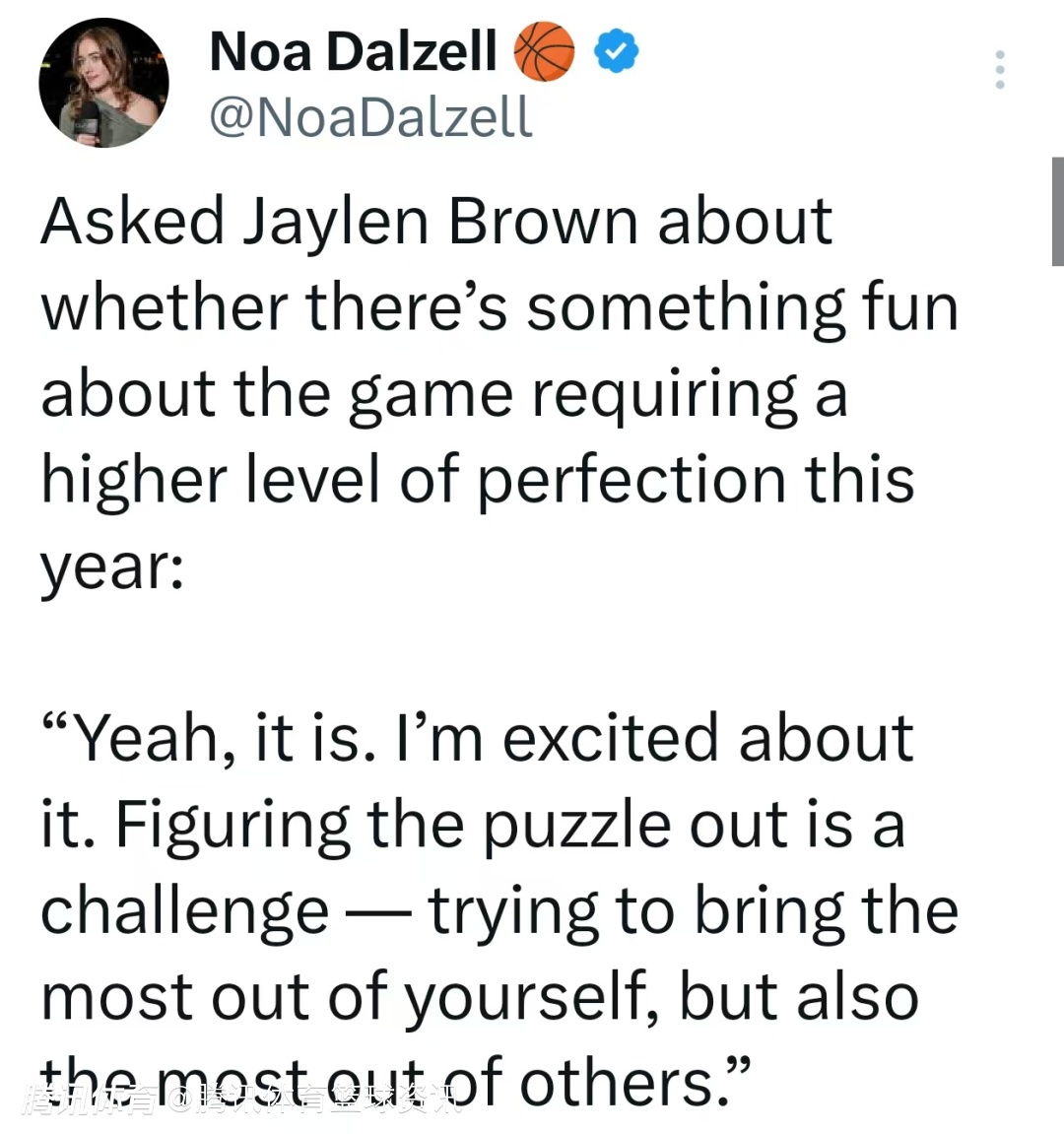Click the blue verified badge
This screenshot has width=1064, height=1134.
point(618,52)
